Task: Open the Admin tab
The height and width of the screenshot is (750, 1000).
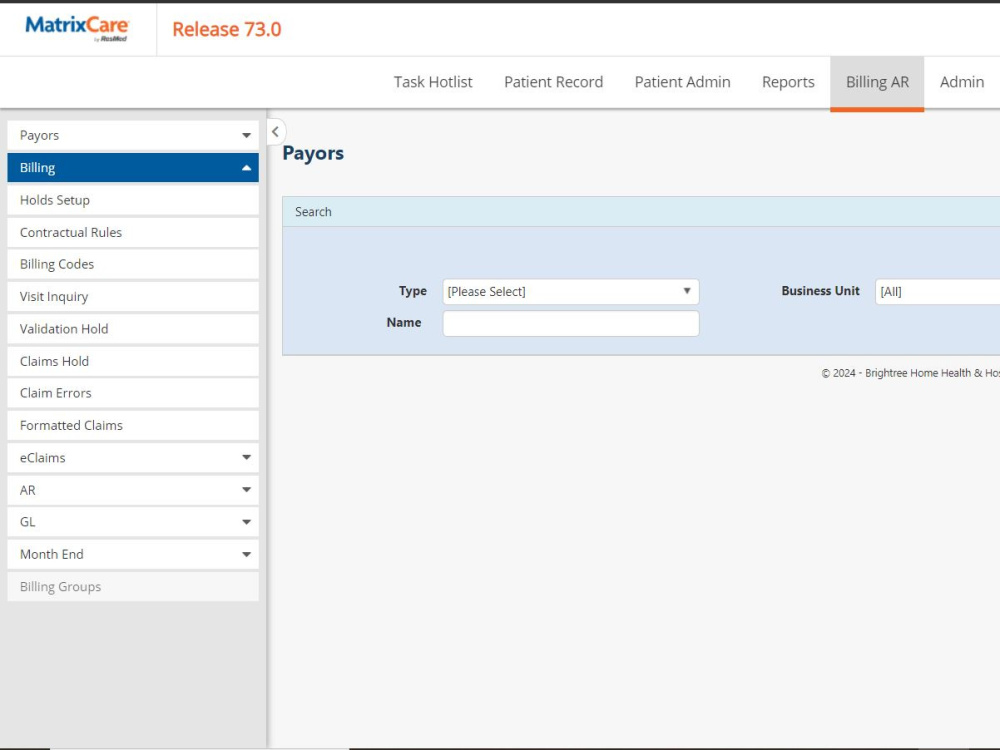Action: point(962,82)
